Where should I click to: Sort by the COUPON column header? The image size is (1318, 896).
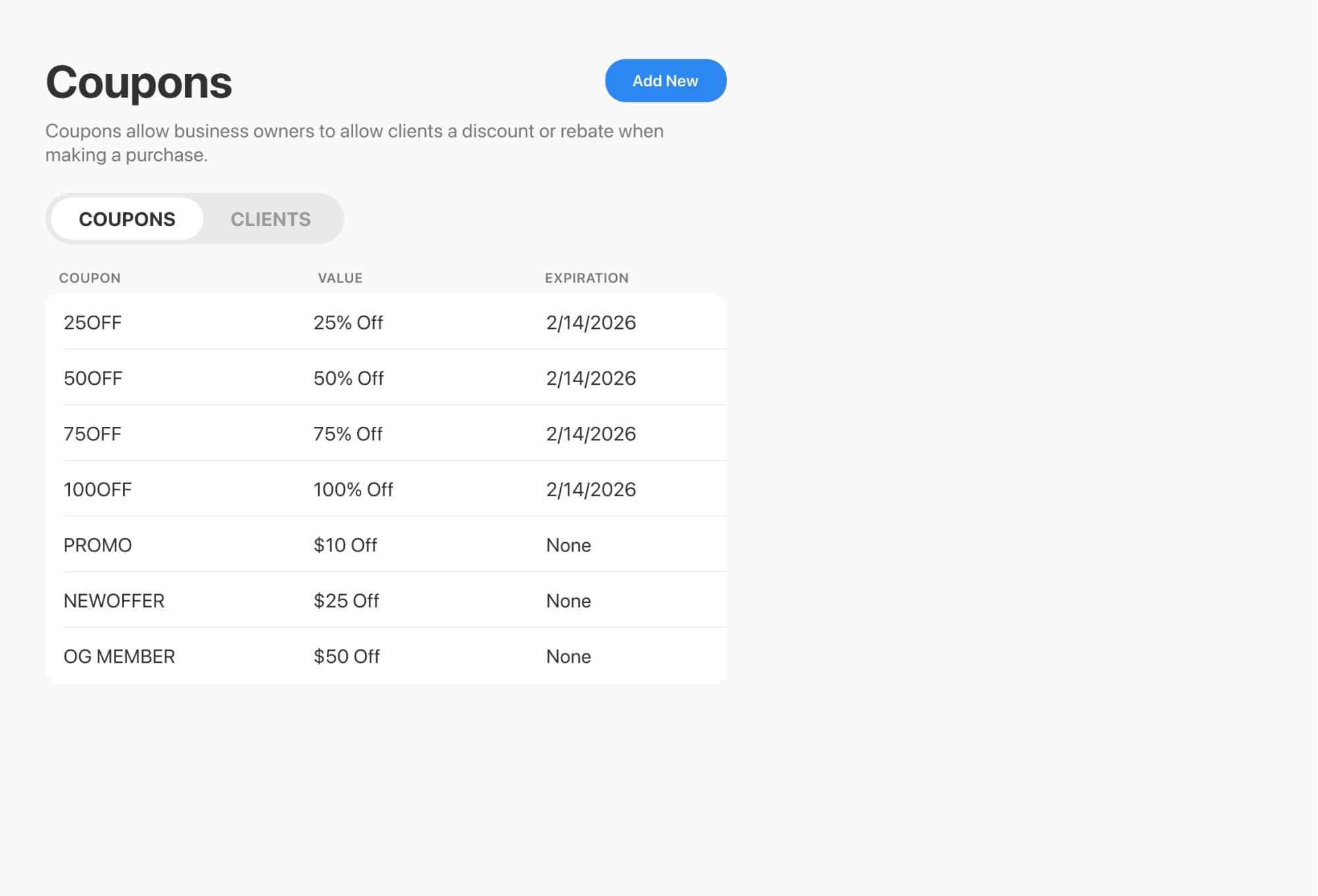(x=90, y=277)
